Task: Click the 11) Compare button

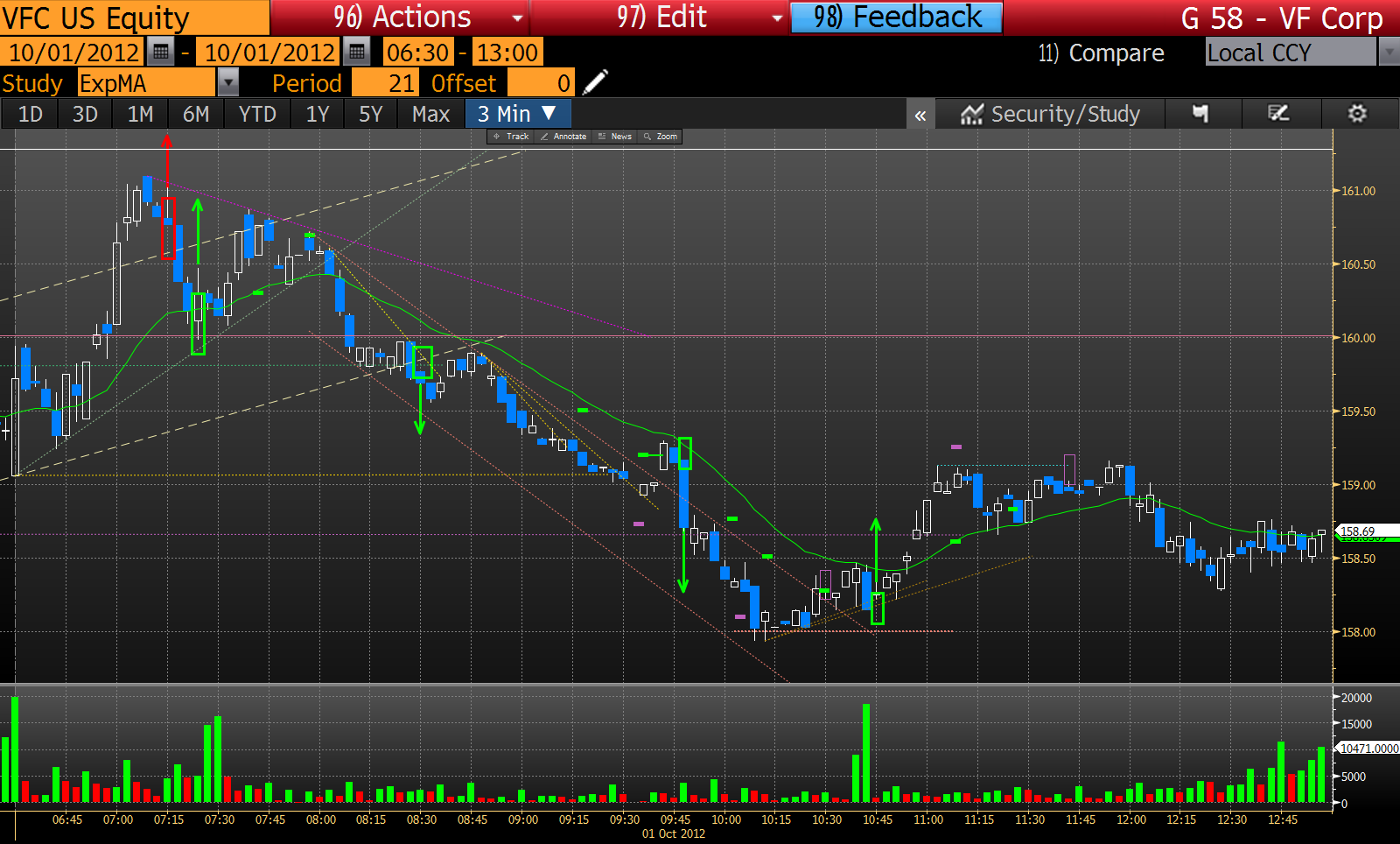Action: click(x=1101, y=53)
